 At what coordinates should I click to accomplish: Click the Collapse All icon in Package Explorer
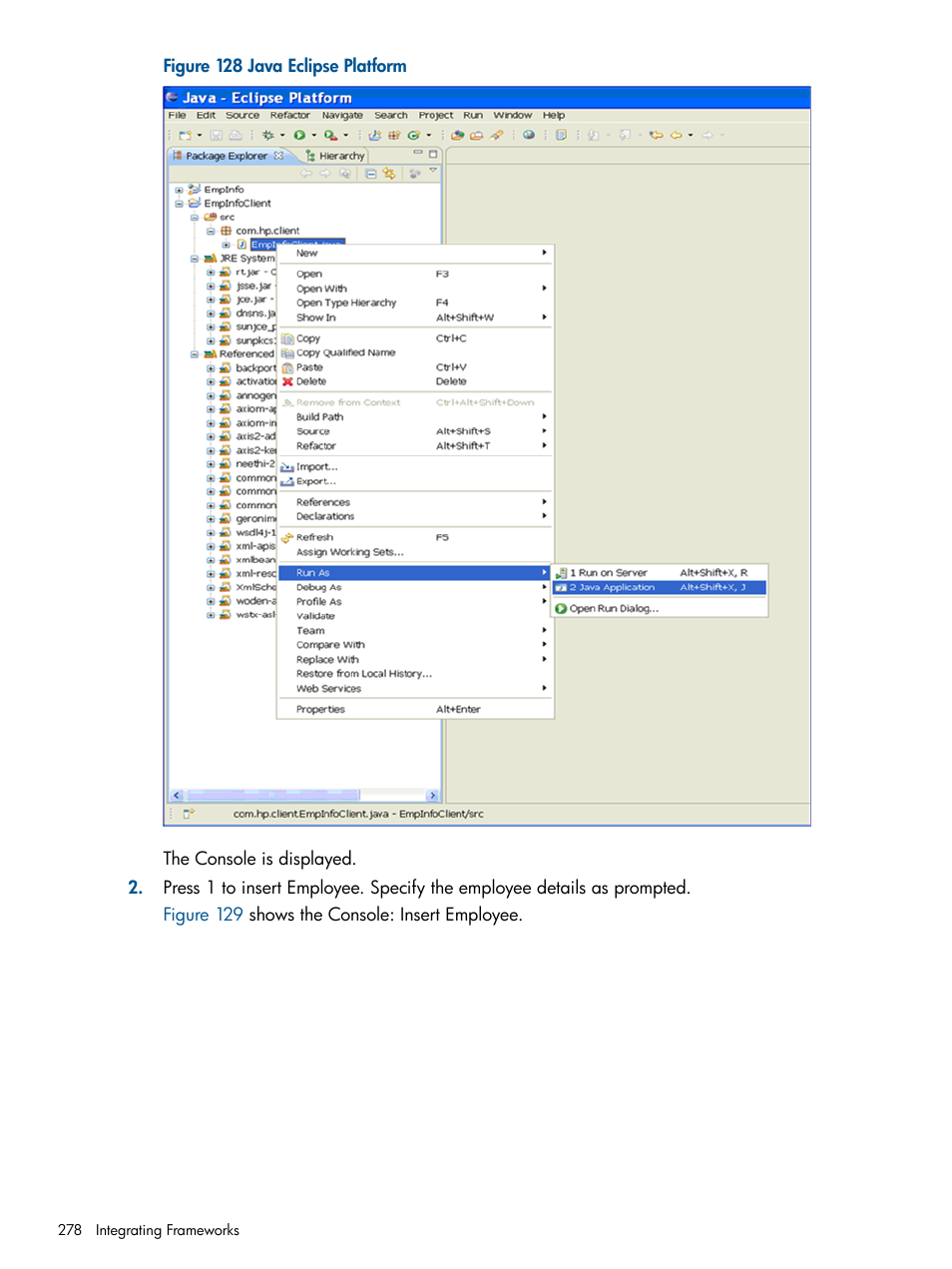click(x=370, y=174)
